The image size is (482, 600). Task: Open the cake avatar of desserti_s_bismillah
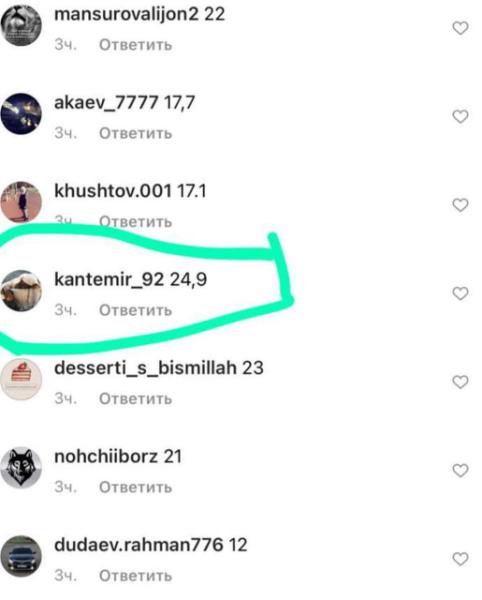coord(21,379)
